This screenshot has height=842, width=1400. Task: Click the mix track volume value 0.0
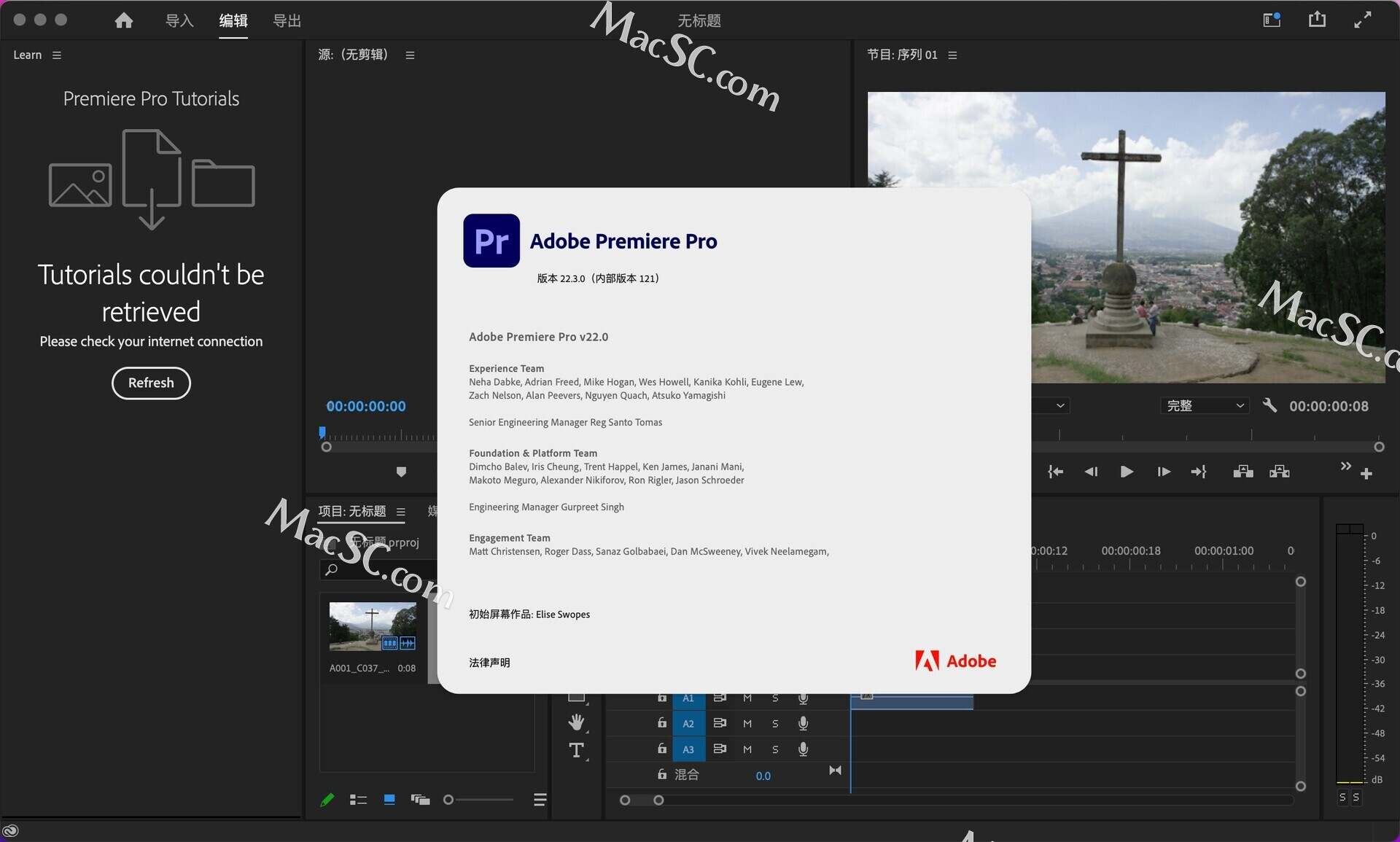pyautogui.click(x=763, y=776)
